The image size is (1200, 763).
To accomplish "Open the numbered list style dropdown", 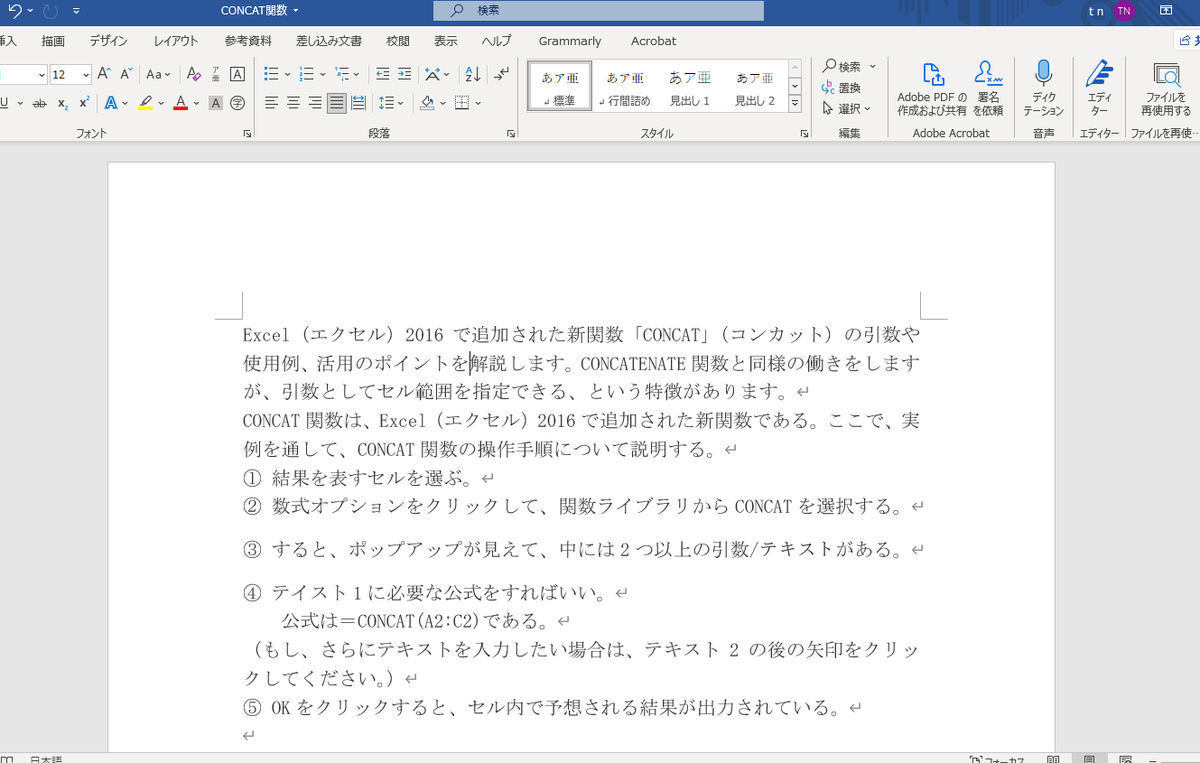I will pos(323,74).
